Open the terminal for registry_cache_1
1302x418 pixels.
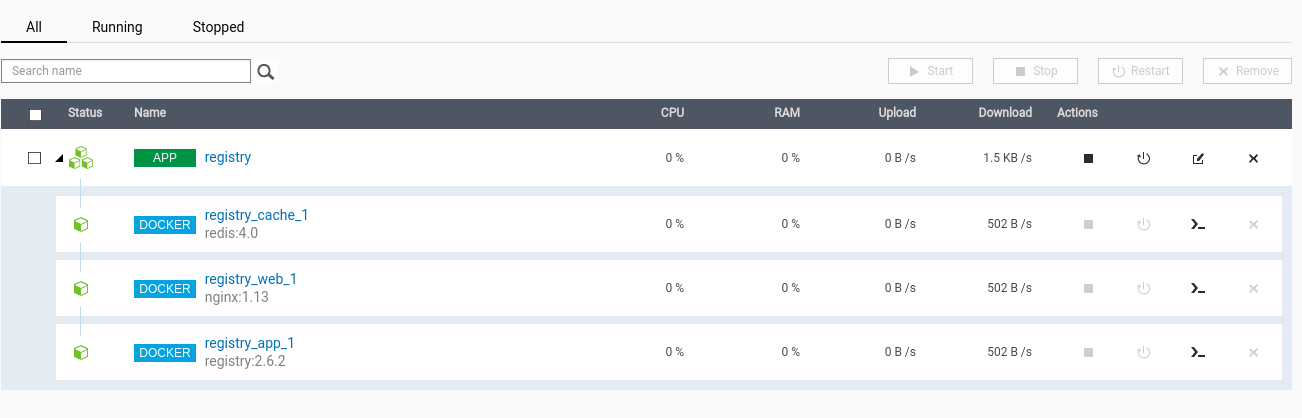[x=1198, y=224]
